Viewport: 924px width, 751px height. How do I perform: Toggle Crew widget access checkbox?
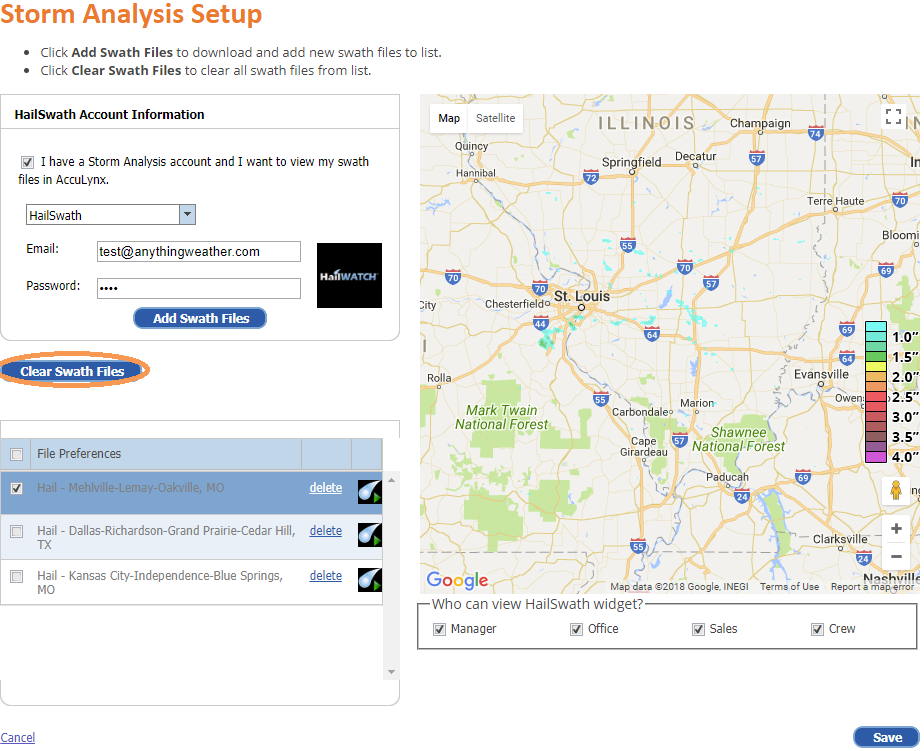[x=817, y=630]
